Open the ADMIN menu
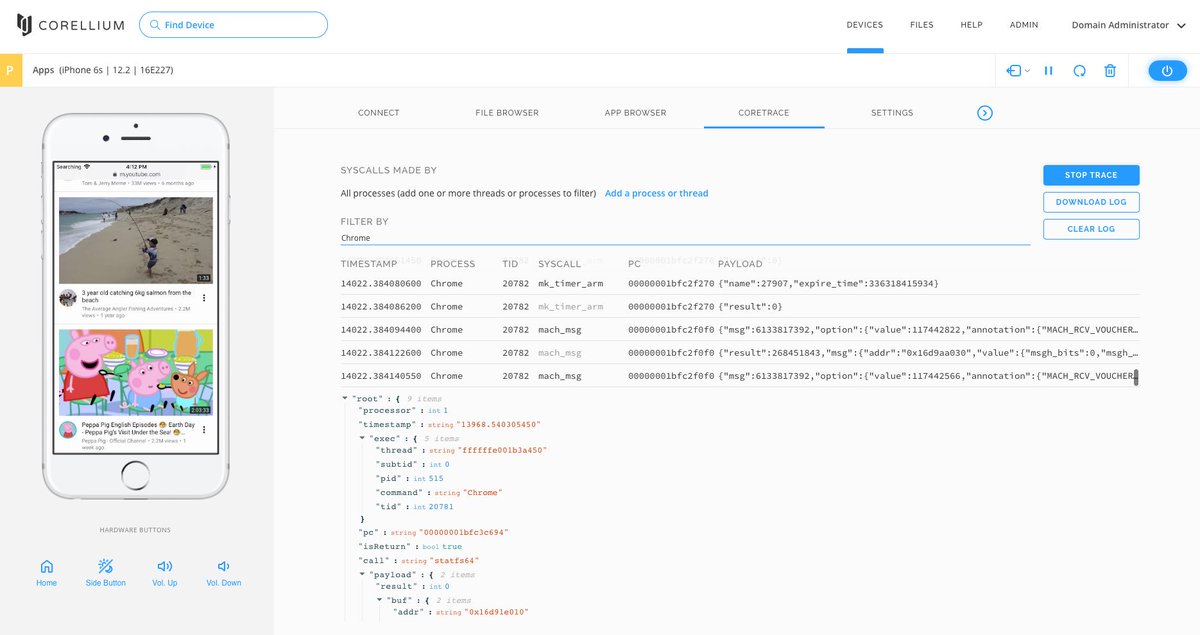Screen dimensions: 1200x635 [x=1024, y=25]
